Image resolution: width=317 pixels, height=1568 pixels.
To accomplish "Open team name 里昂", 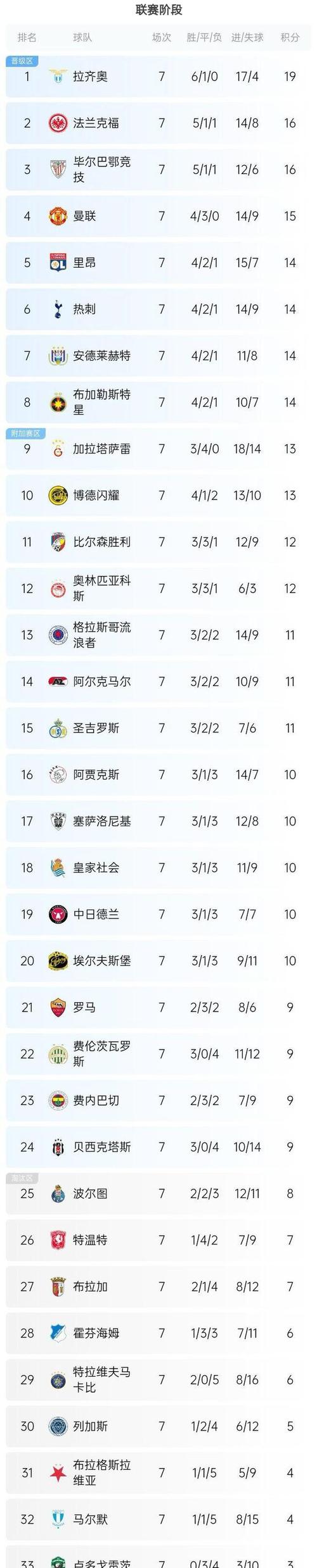I will (x=84, y=263).
